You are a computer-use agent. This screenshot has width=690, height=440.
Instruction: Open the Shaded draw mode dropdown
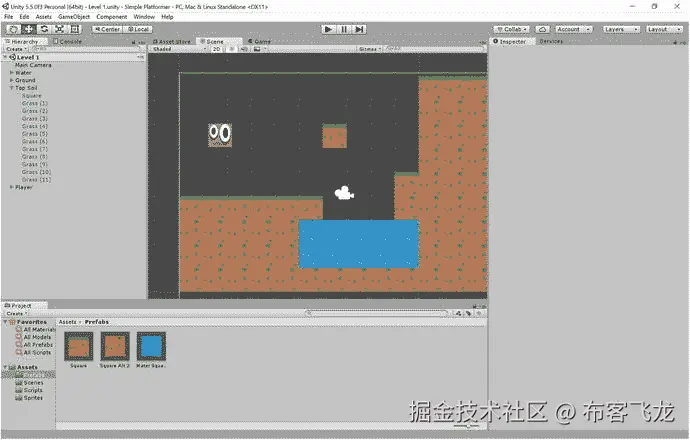(x=179, y=49)
